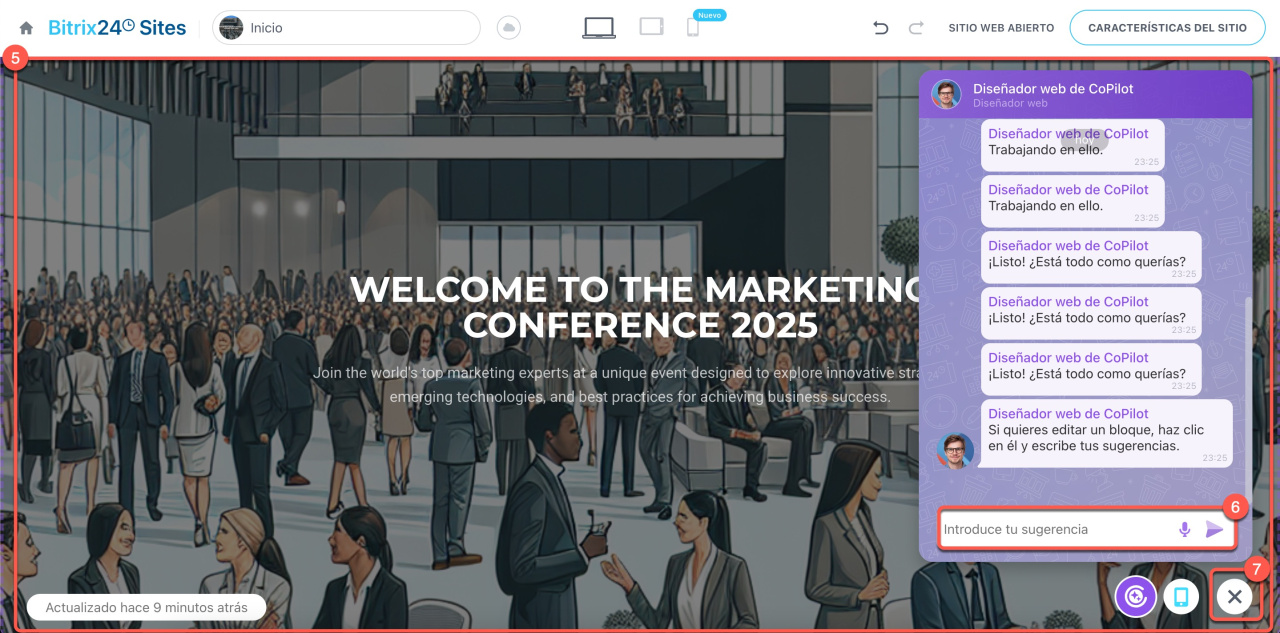Activate microphone voice input
Image resolution: width=1280 pixels, height=633 pixels.
click(1184, 529)
